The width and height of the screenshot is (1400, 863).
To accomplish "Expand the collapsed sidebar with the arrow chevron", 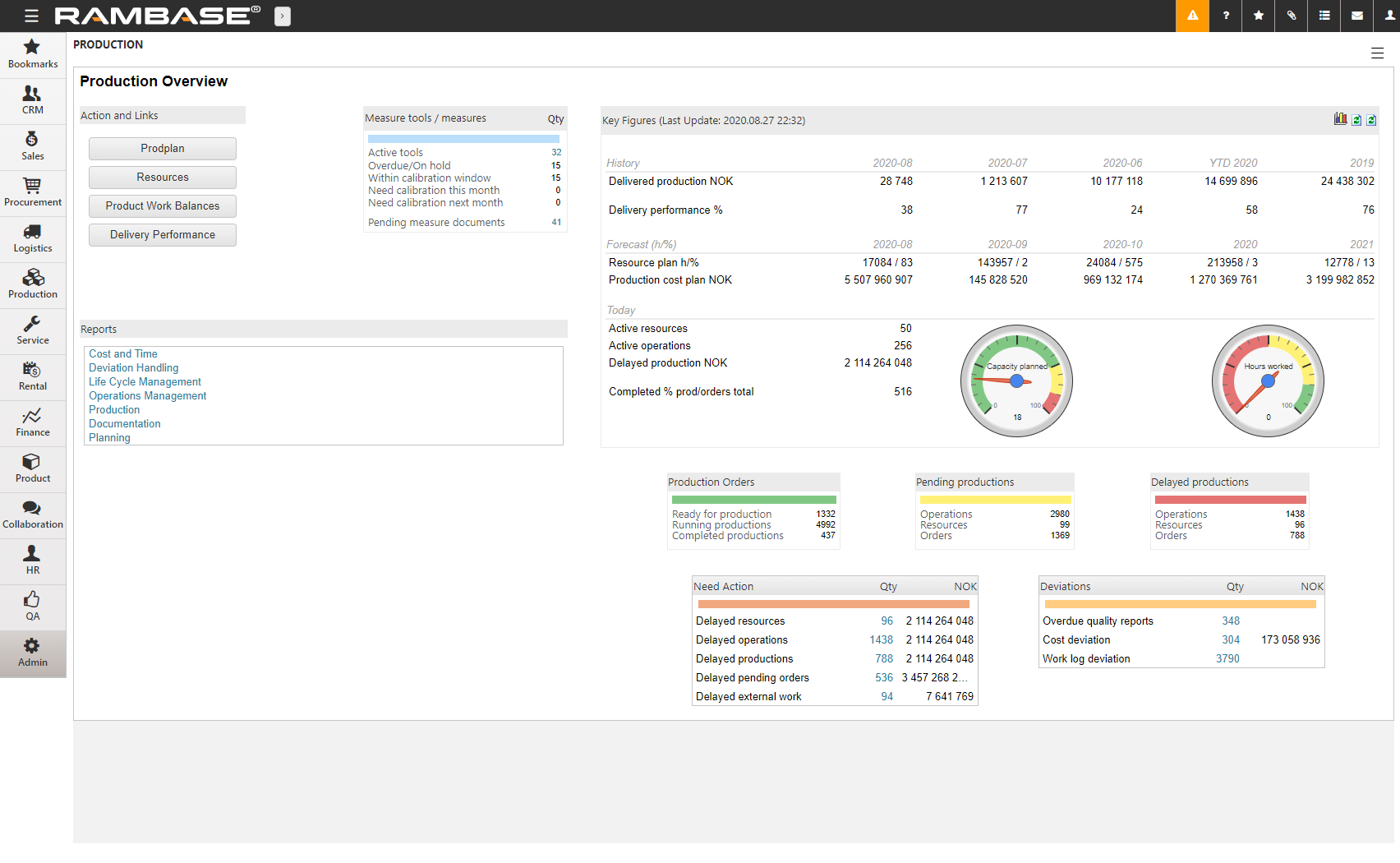I will coord(283,16).
